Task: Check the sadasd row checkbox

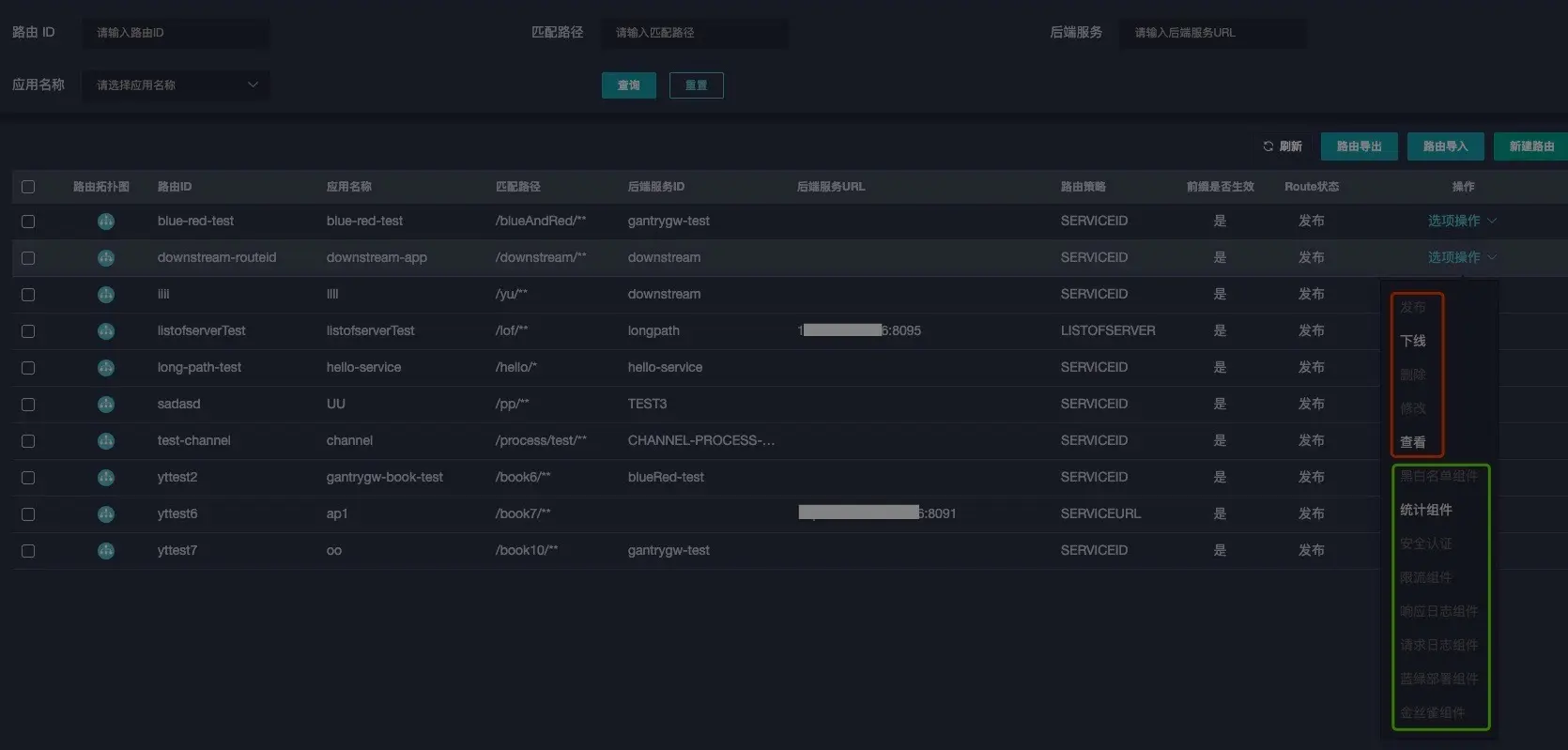Action: click(x=28, y=405)
